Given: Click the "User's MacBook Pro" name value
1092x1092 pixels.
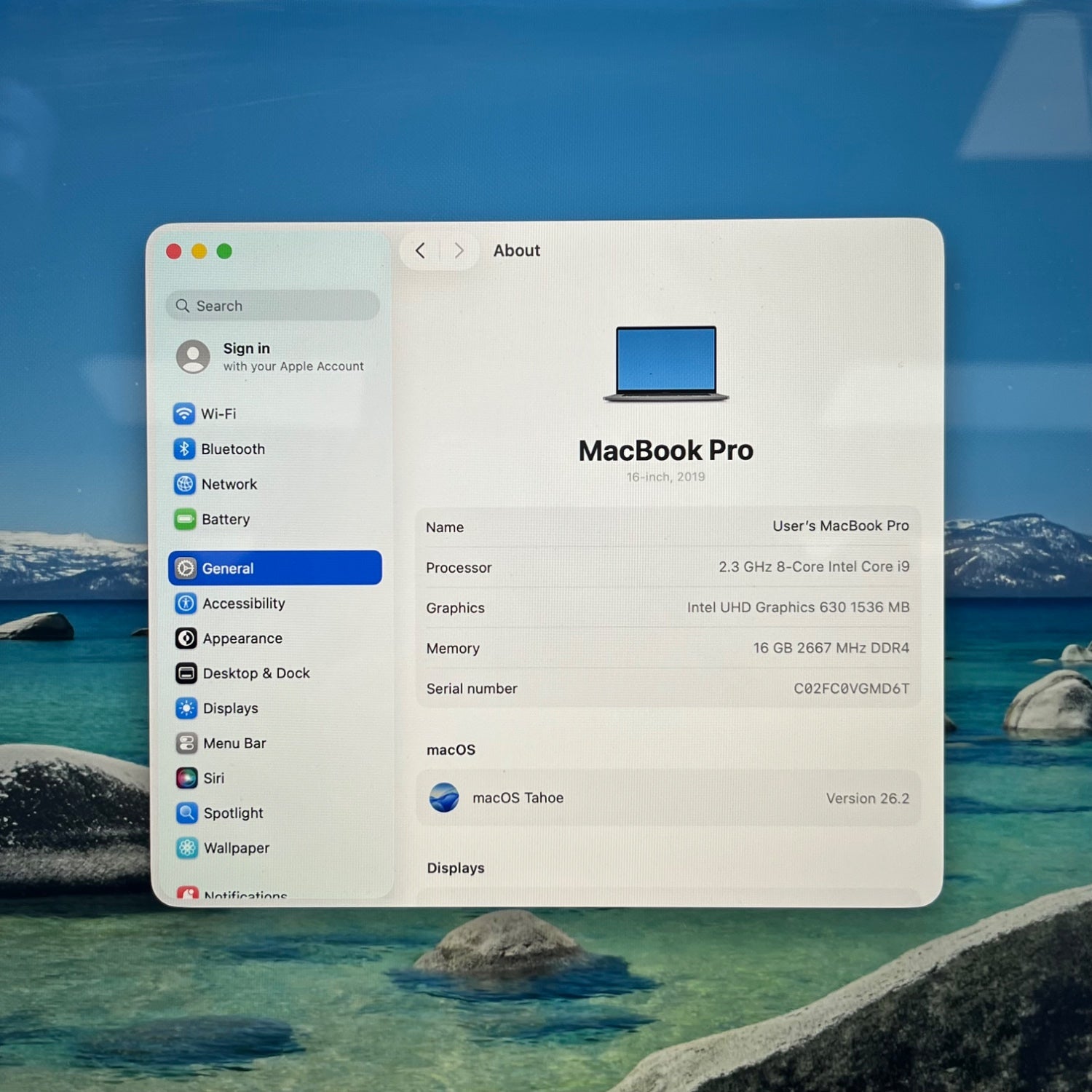Looking at the screenshot, I should (841, 526).
